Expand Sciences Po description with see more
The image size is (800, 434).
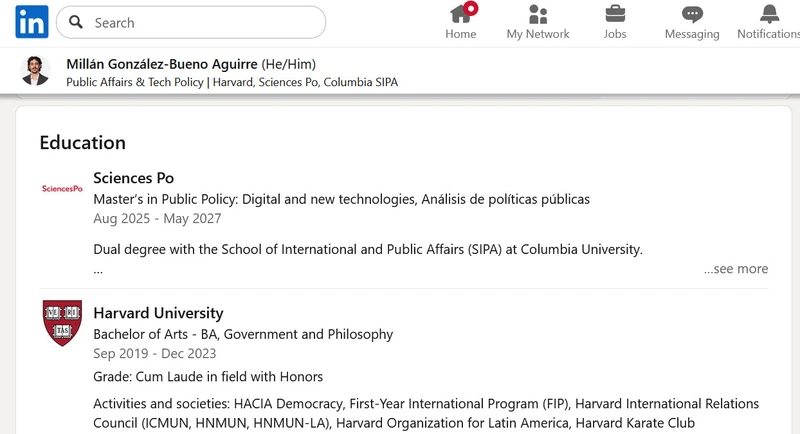pos(736,269)
